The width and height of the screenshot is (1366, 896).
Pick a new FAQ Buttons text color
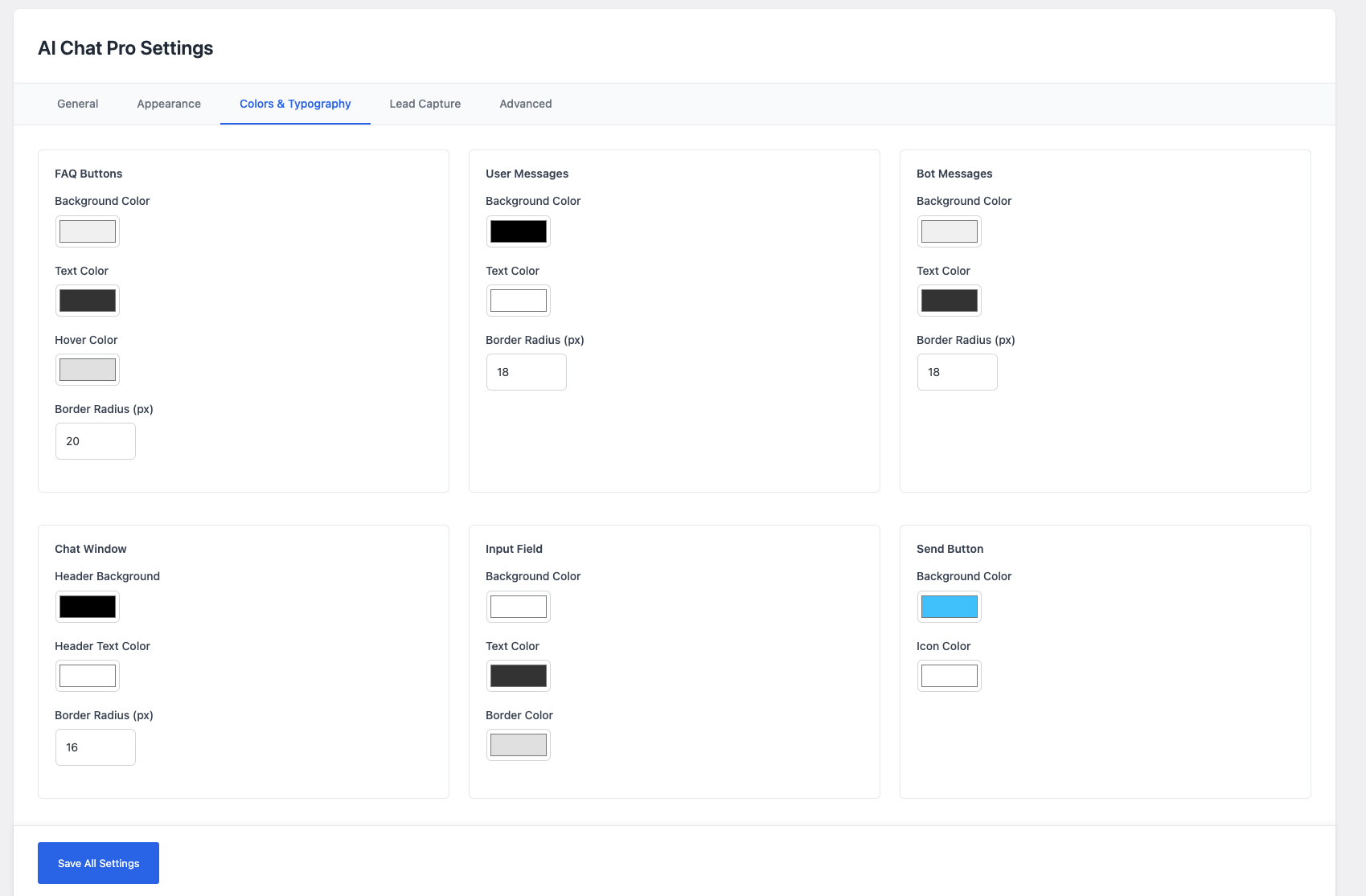point(87,300)
